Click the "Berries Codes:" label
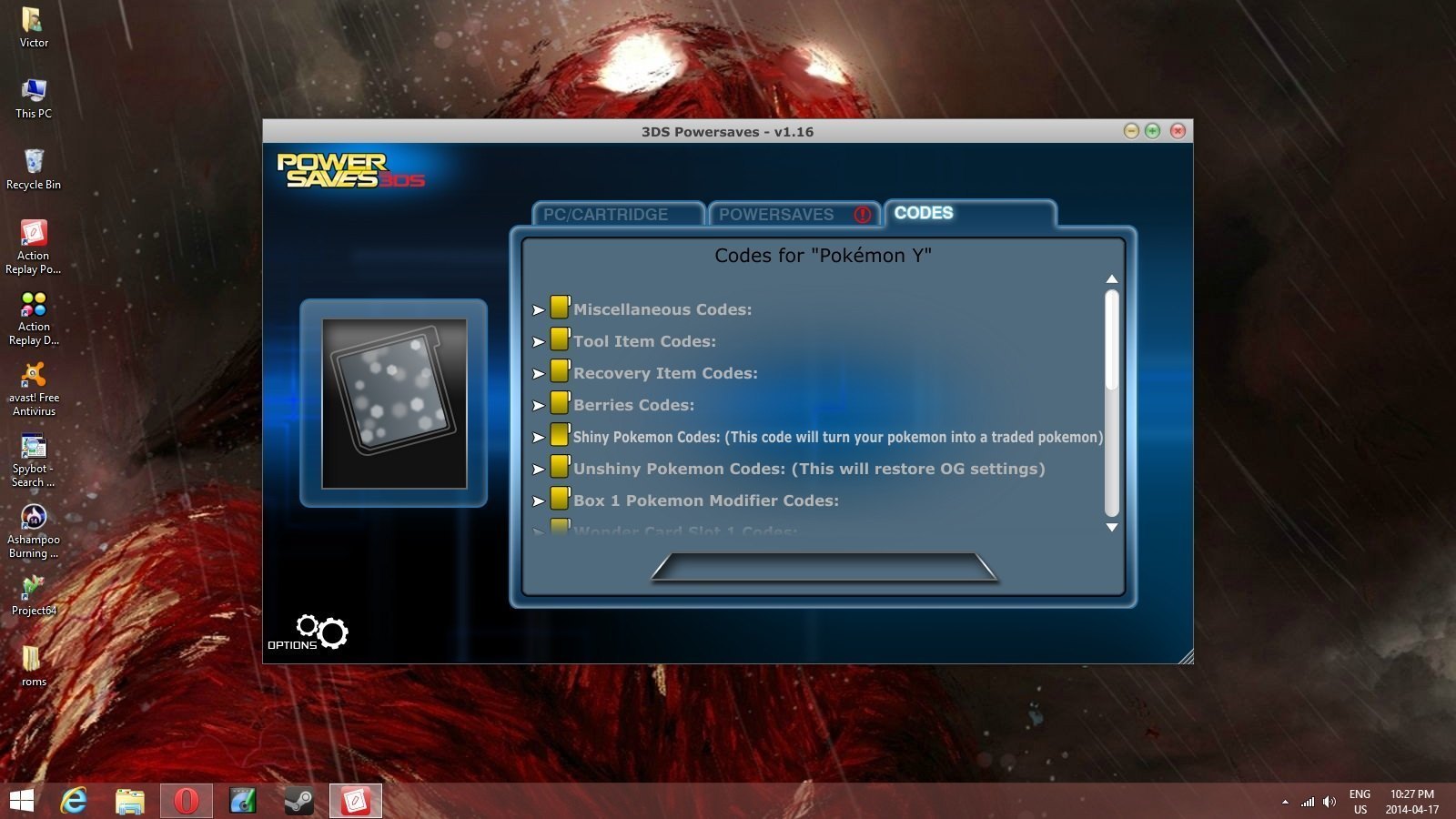Screen dimensions: 1456x819 [633, 405]
